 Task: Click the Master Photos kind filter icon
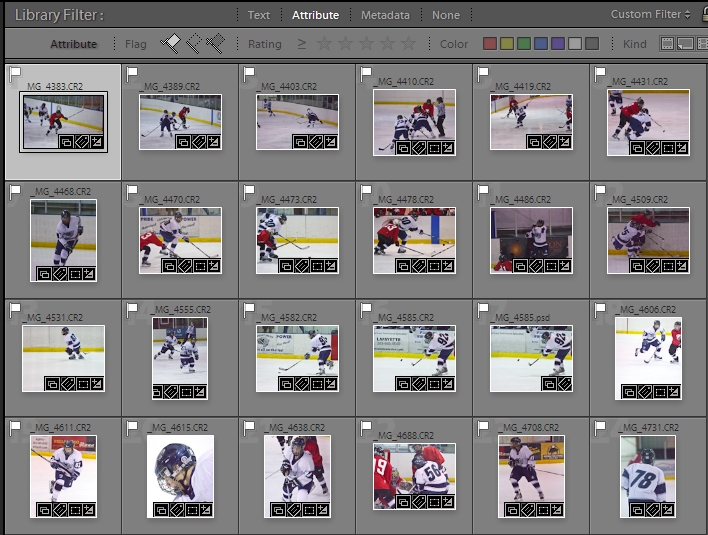point(668,44)
